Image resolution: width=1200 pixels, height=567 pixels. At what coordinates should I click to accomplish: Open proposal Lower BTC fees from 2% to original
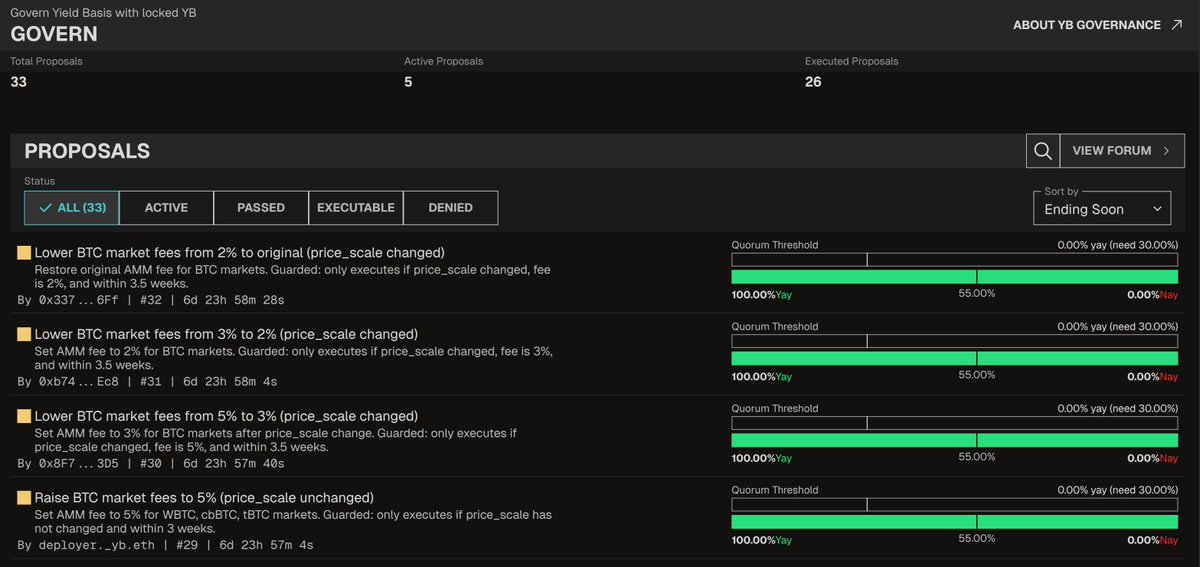tap(239, 253)
